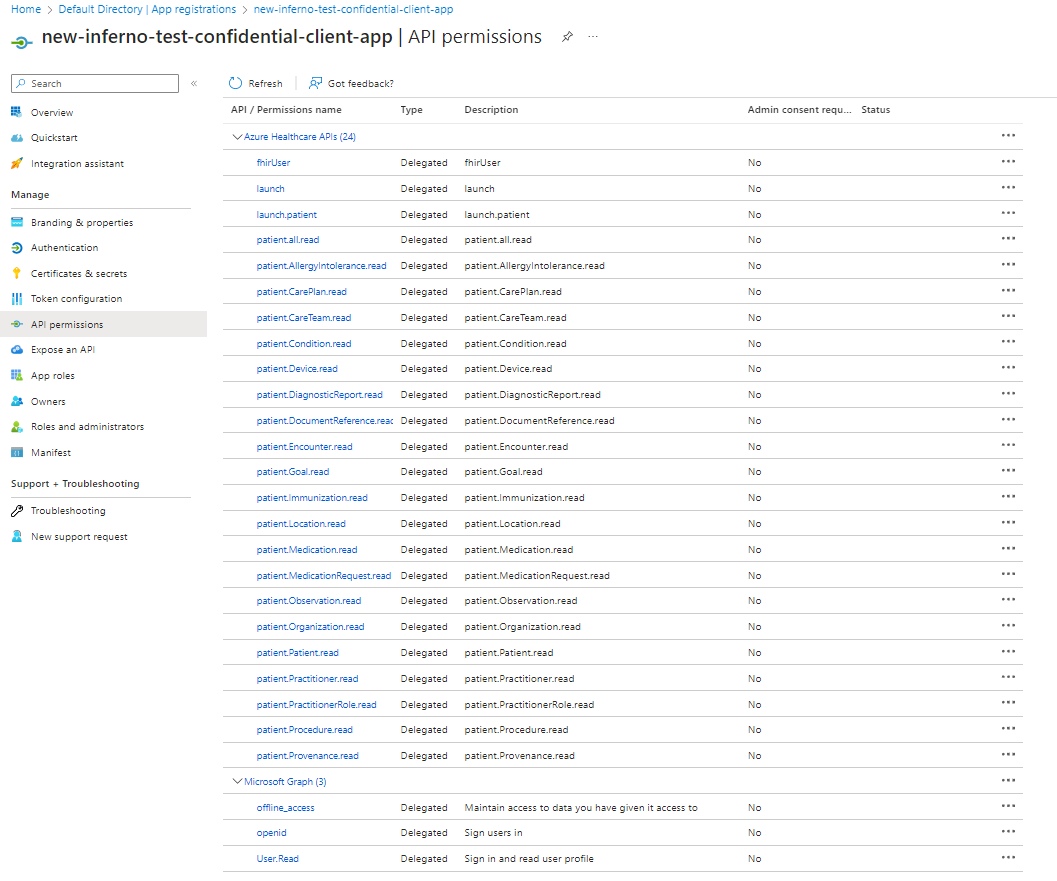
Task: Click the description 'Maintain access to data you have given it access to'
Action: (581, 808)
